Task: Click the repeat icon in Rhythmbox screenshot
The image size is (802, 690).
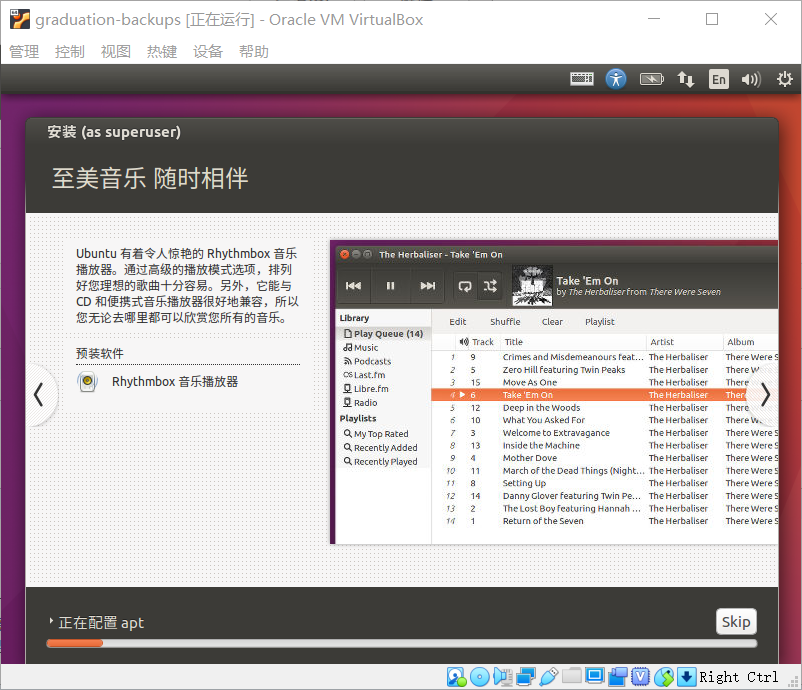Action: [465, 286]
